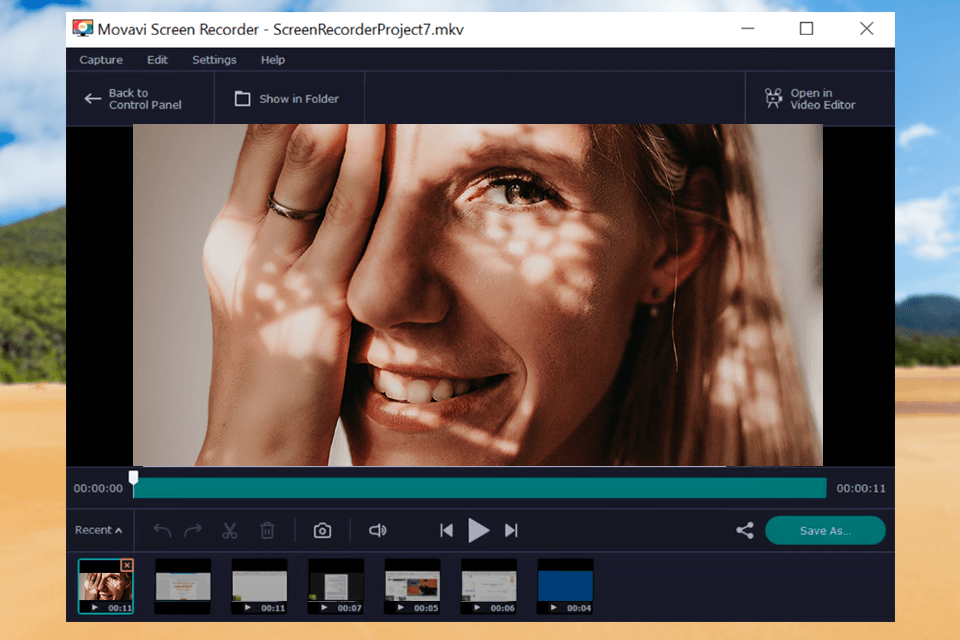Mute the audio with the speaker icon

(x=378, y=530)
